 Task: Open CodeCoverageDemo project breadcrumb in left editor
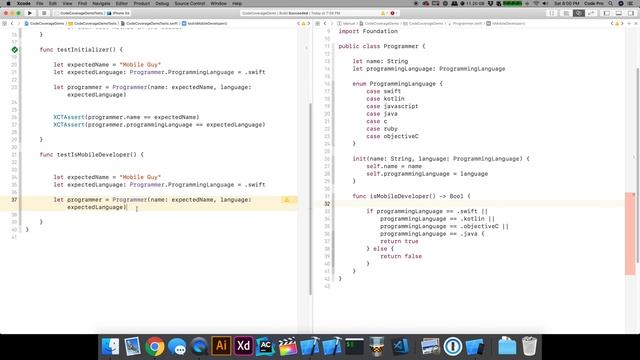tap(44, 24)
